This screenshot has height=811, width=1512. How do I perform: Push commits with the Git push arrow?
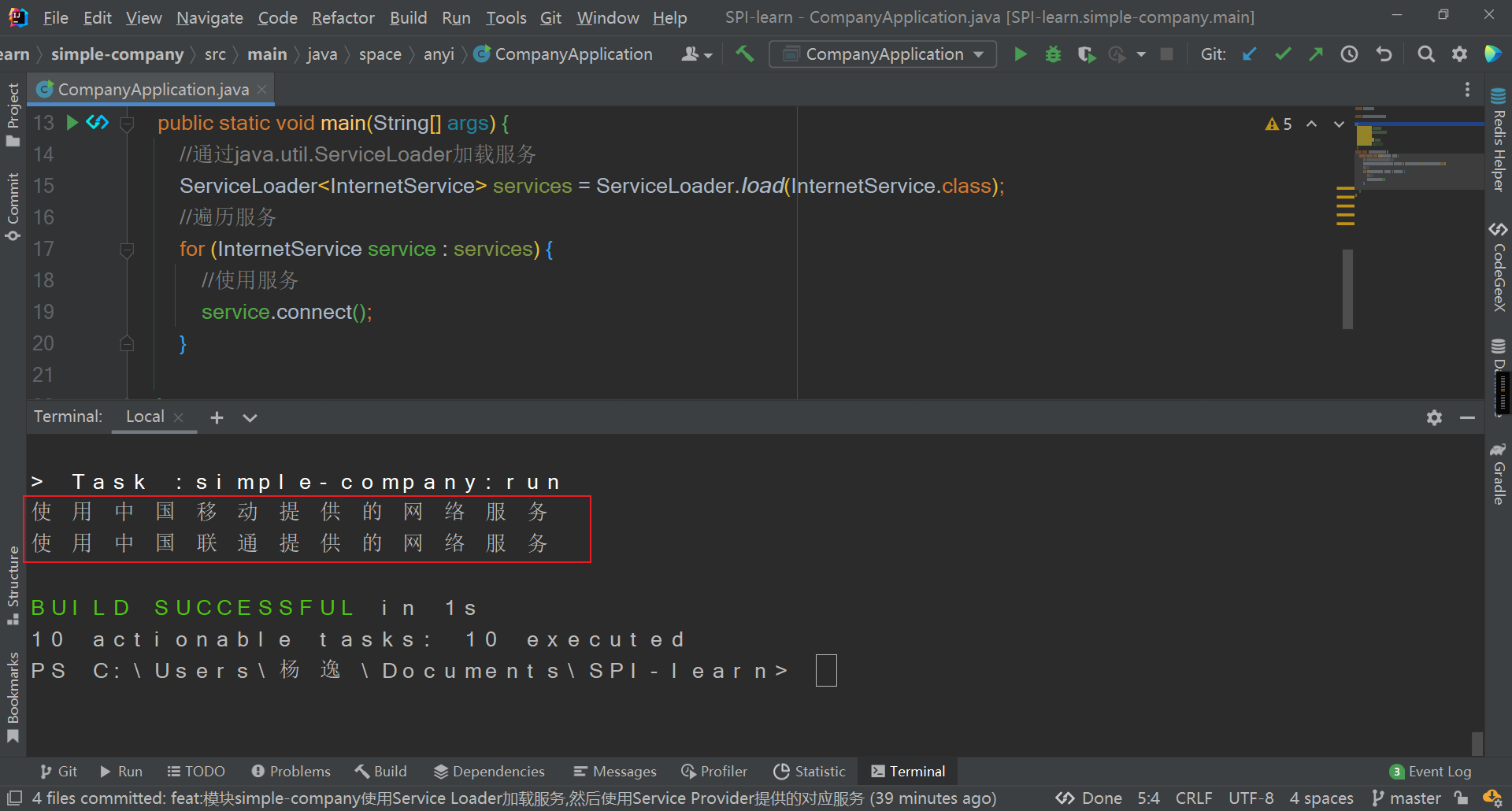click(1316, 54)
